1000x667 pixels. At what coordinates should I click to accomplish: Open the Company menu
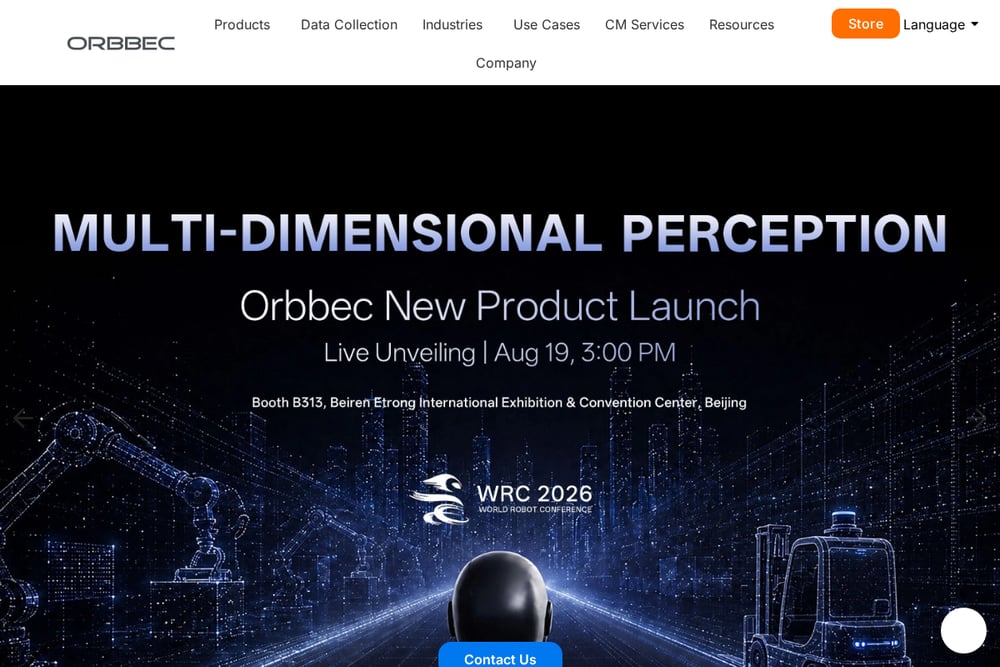pos(506,63)
